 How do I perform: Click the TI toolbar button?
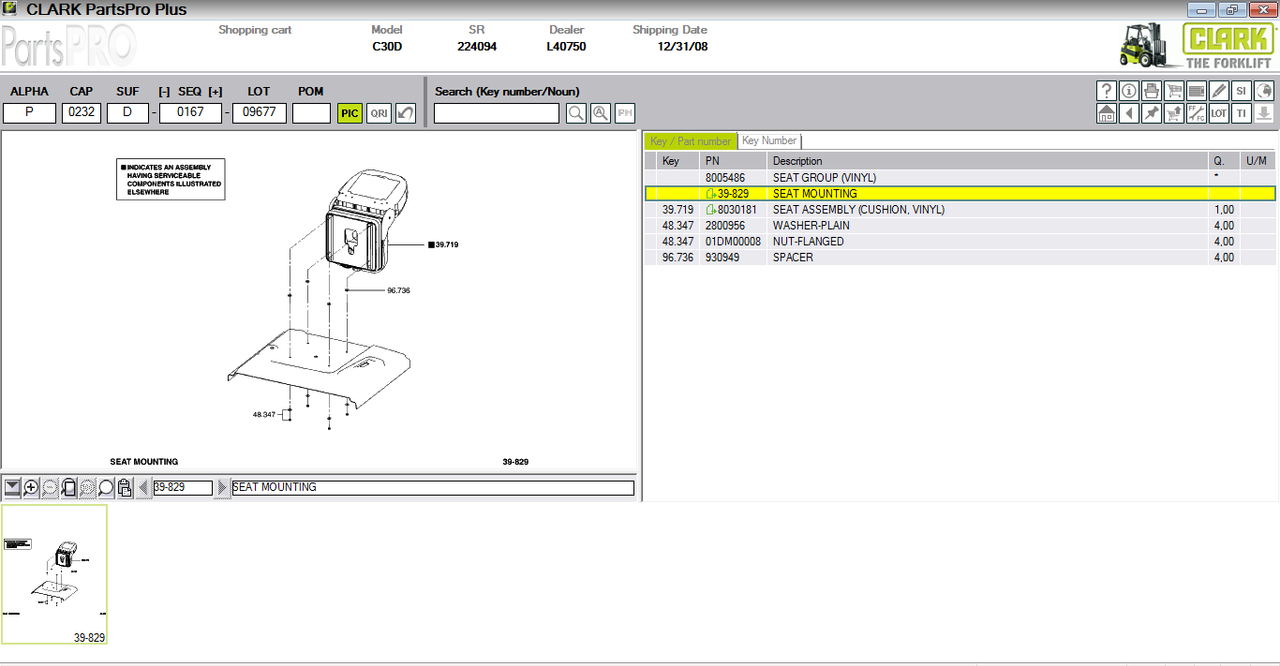pyautogui.click(x=1241, y=113)
